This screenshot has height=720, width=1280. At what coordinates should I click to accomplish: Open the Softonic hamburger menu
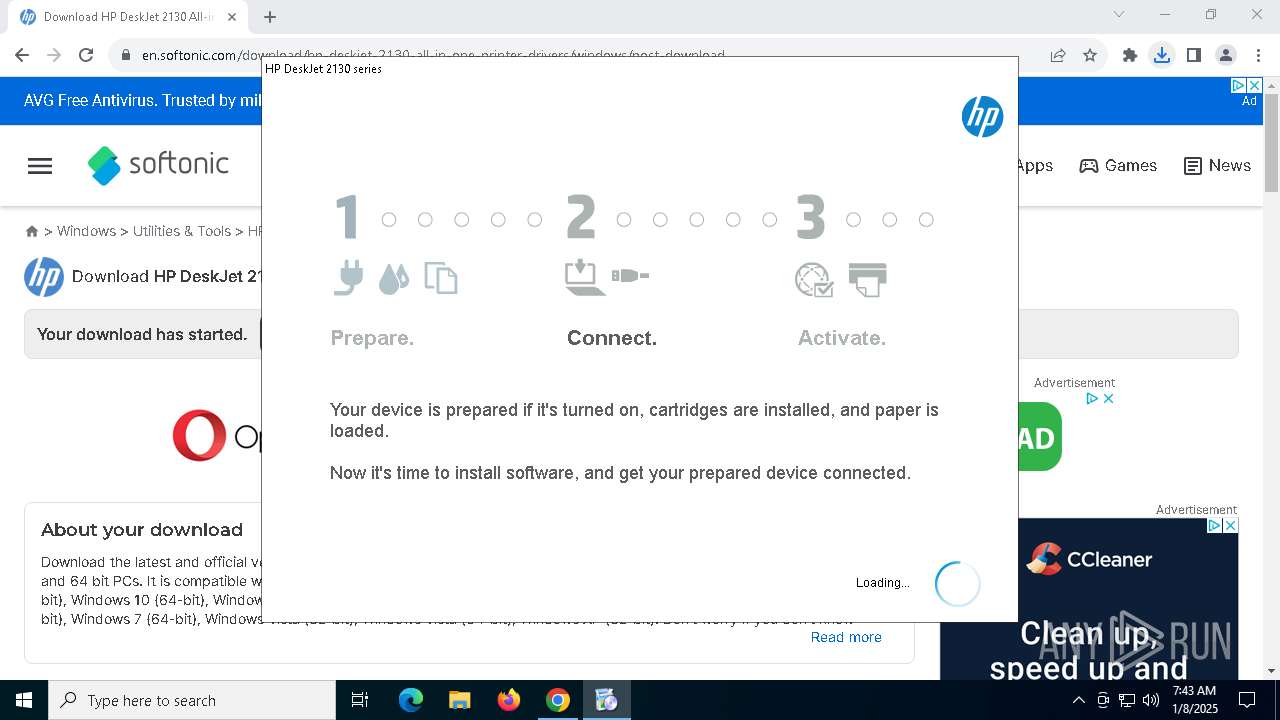(x=40, y=166)
